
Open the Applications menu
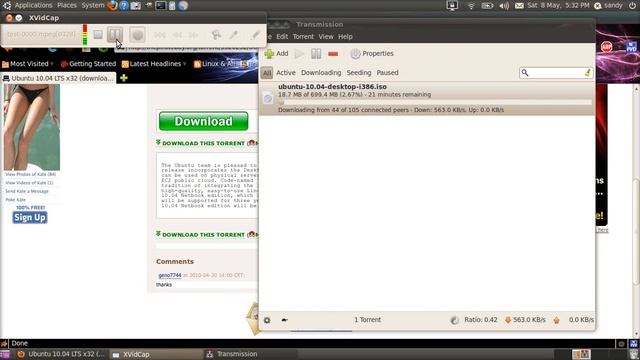pyautogui.click(x=33, y=5)
